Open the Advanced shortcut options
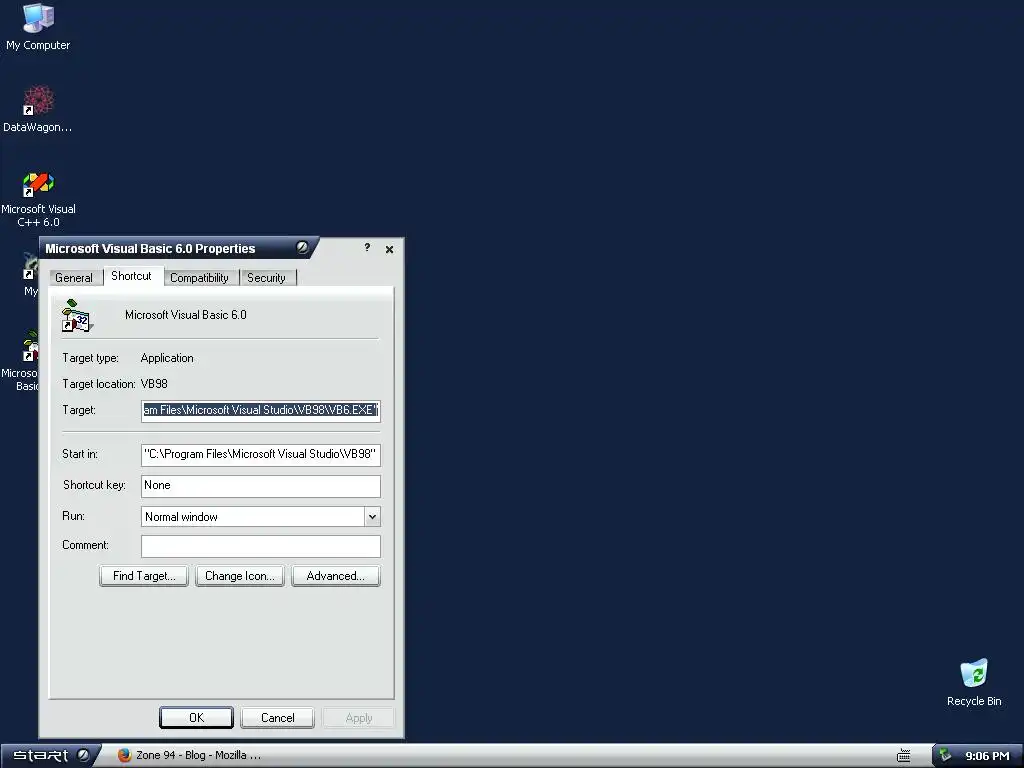The width and height of the screenshot is (1024, 768). pos(336,576)
